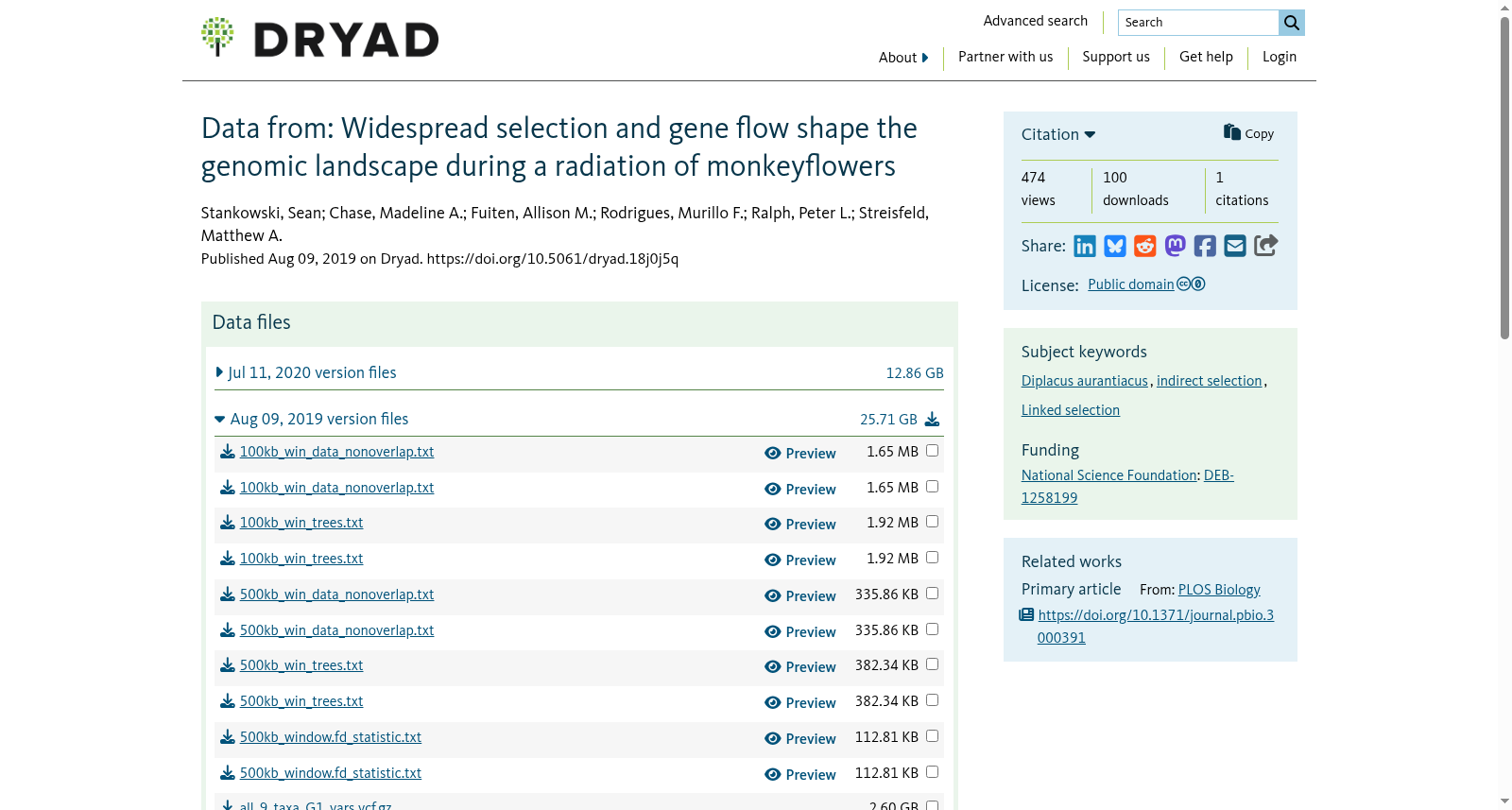Share this dataset on Reddit
The width and height of the screenshot is (1512, 810).
click(1145, 247)
